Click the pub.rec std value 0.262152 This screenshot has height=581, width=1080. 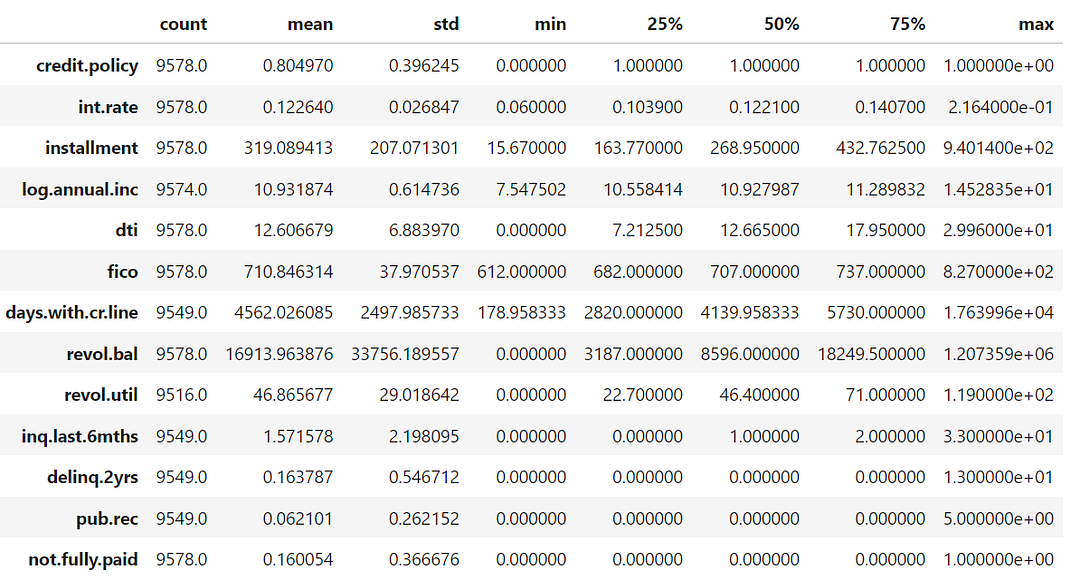click(424, 518)
